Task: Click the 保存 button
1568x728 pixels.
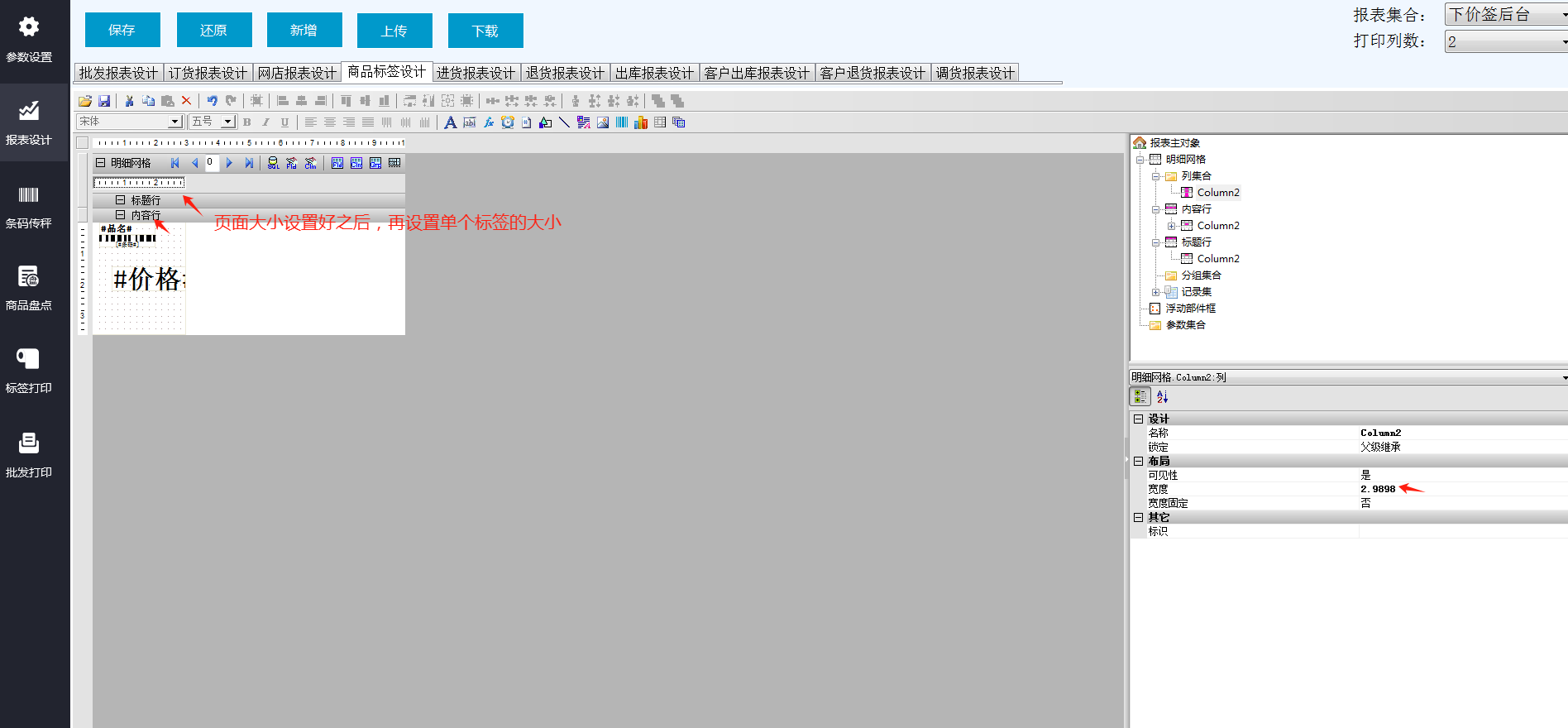Action: 122,31
